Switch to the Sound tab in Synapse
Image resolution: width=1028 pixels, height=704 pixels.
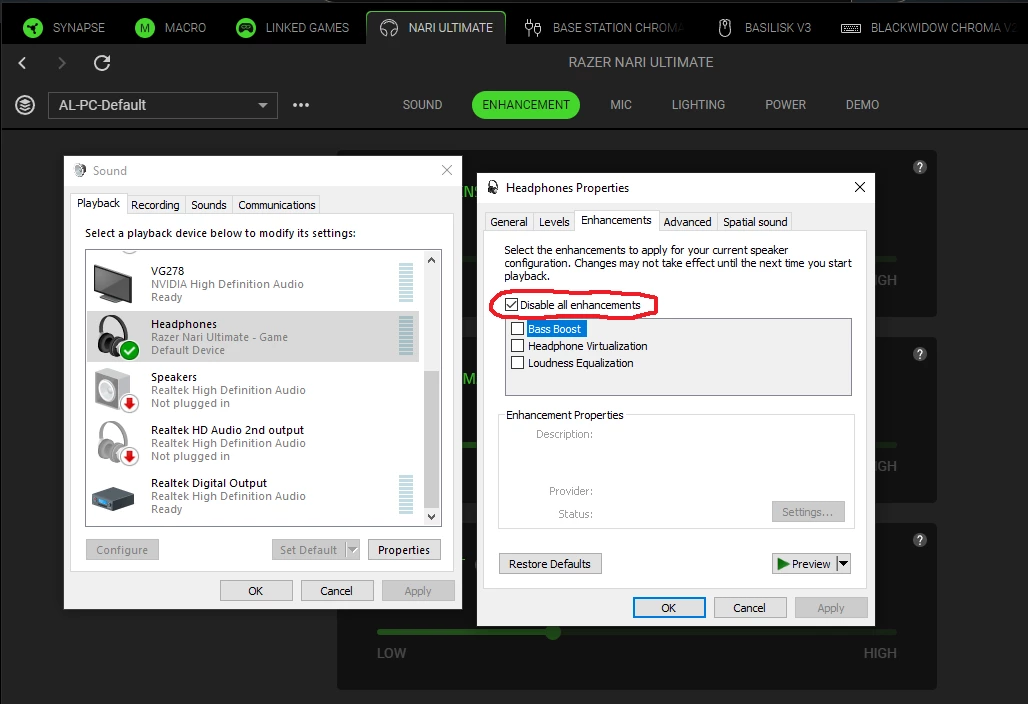pos(422,105)
